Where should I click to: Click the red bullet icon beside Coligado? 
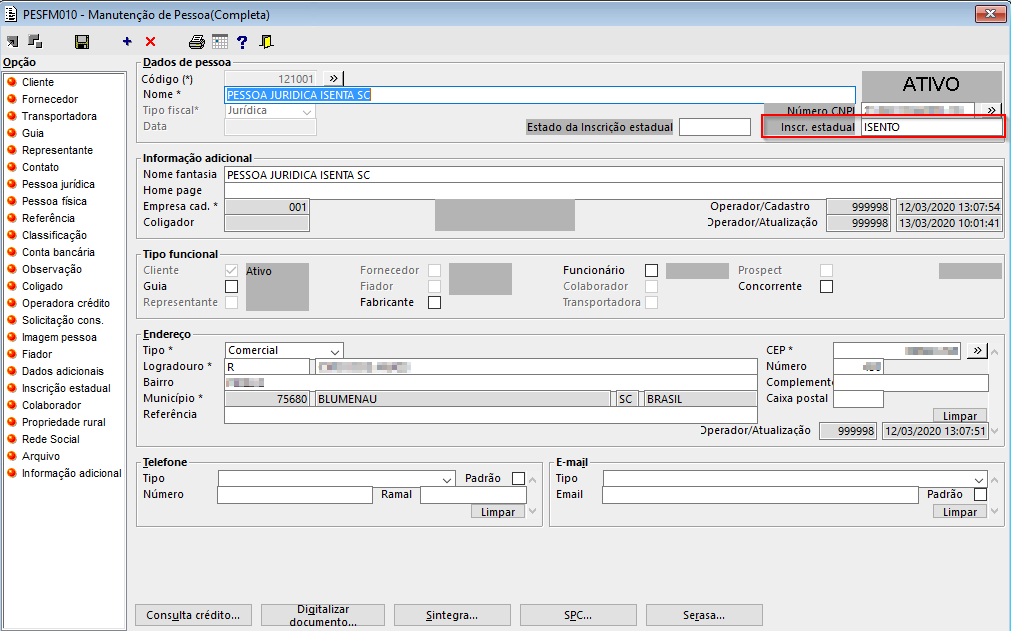[x=12, y=286]
